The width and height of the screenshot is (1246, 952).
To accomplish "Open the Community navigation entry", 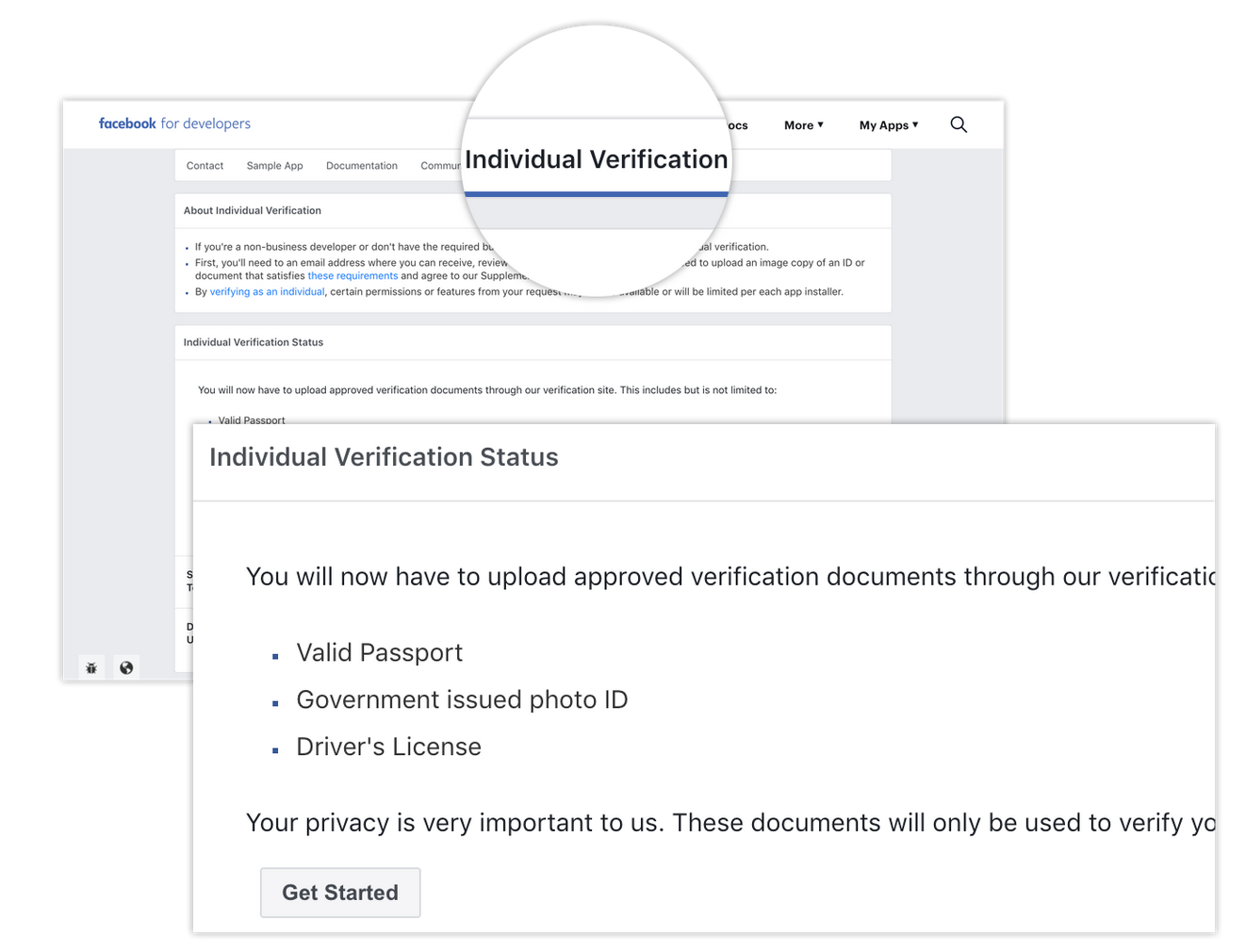I will point(442,165).
